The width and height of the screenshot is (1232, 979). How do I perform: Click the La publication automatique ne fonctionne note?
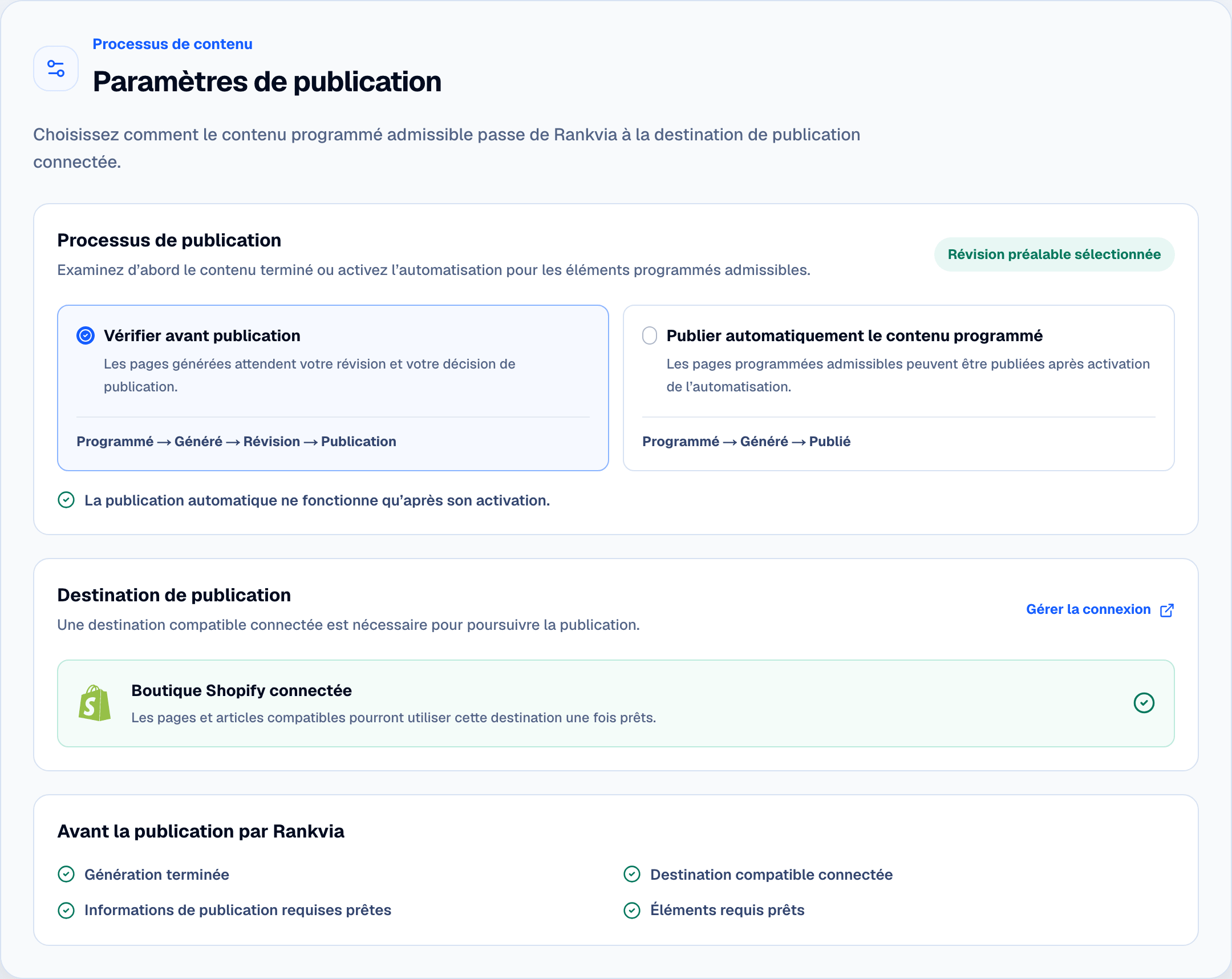(x=317, y=500)
